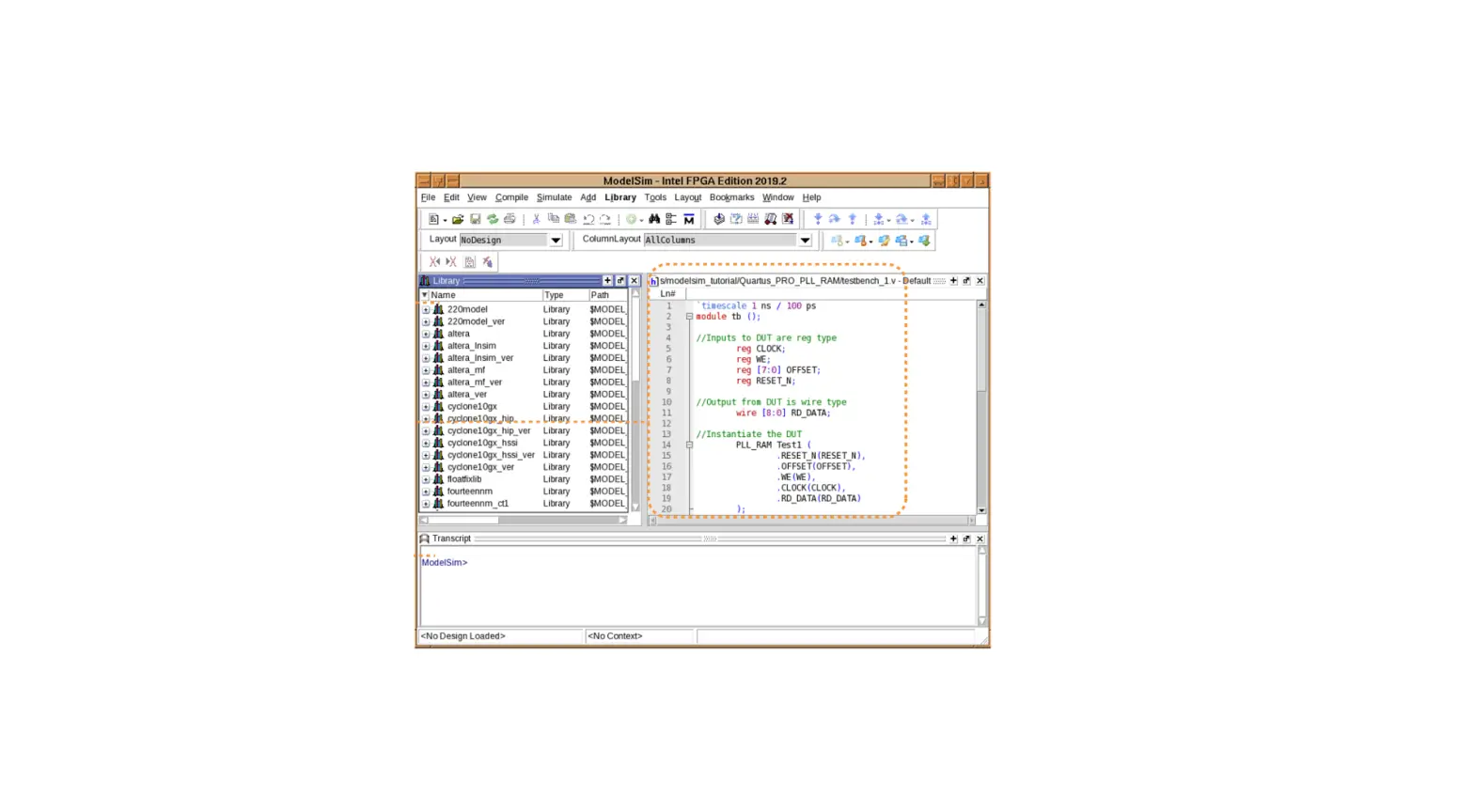Click the Open file folder icon

[x=458, y=219]
